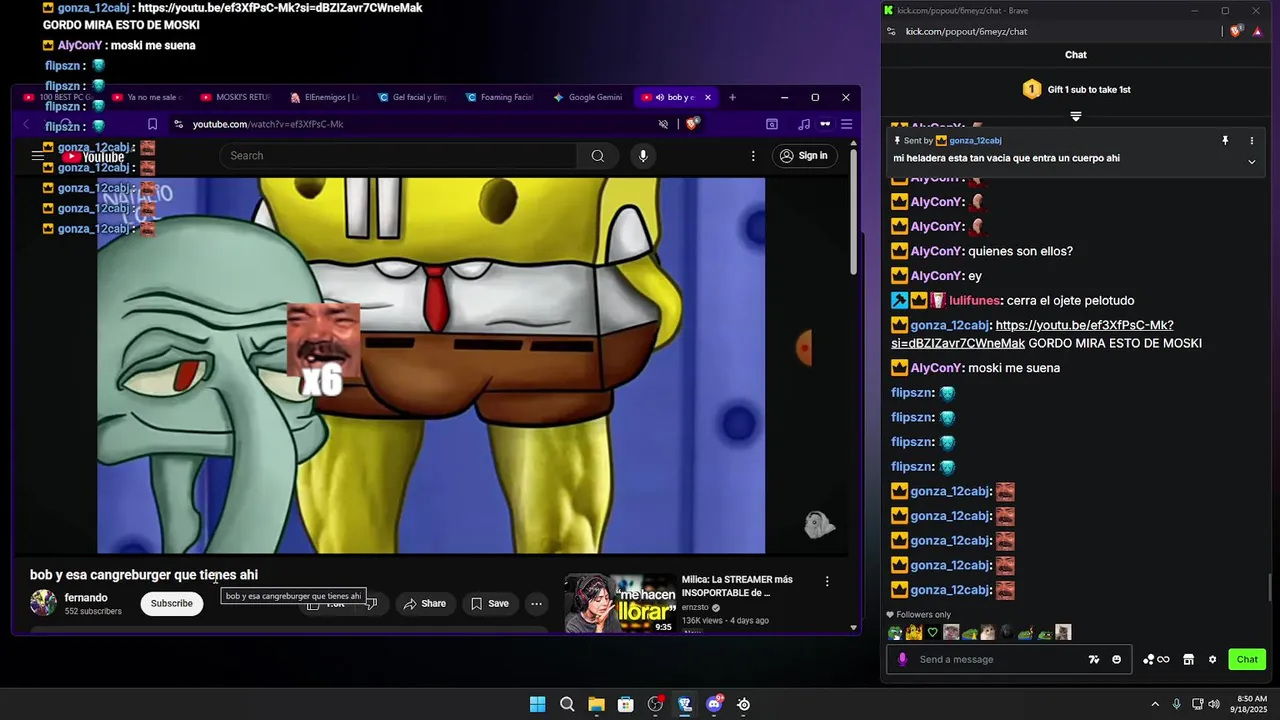Open the Brave main hamburger menu
The height and width of the screenshot is (720, 1280).
[846, 124]
